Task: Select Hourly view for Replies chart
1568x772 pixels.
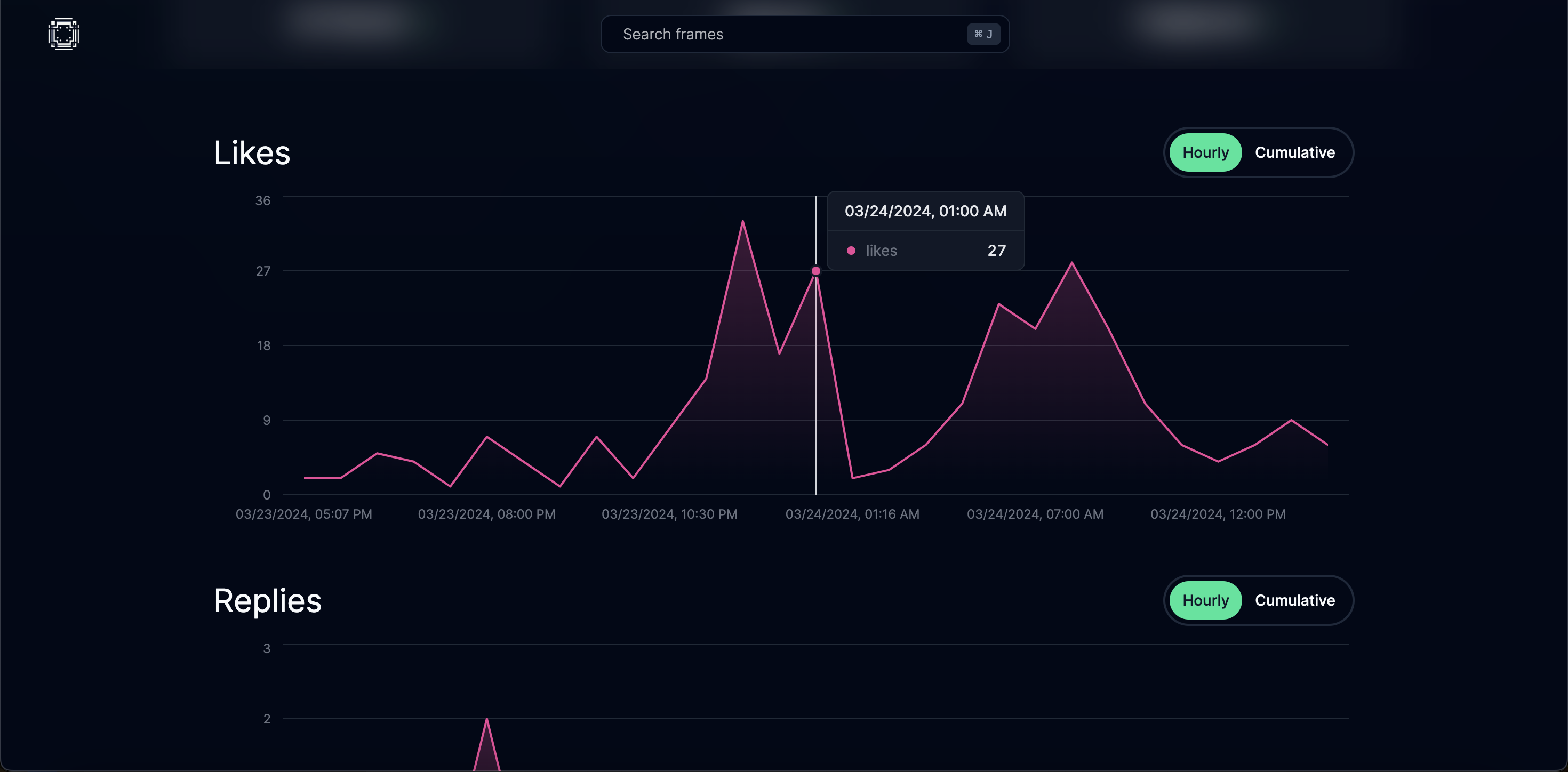Action: (1205, 600)
